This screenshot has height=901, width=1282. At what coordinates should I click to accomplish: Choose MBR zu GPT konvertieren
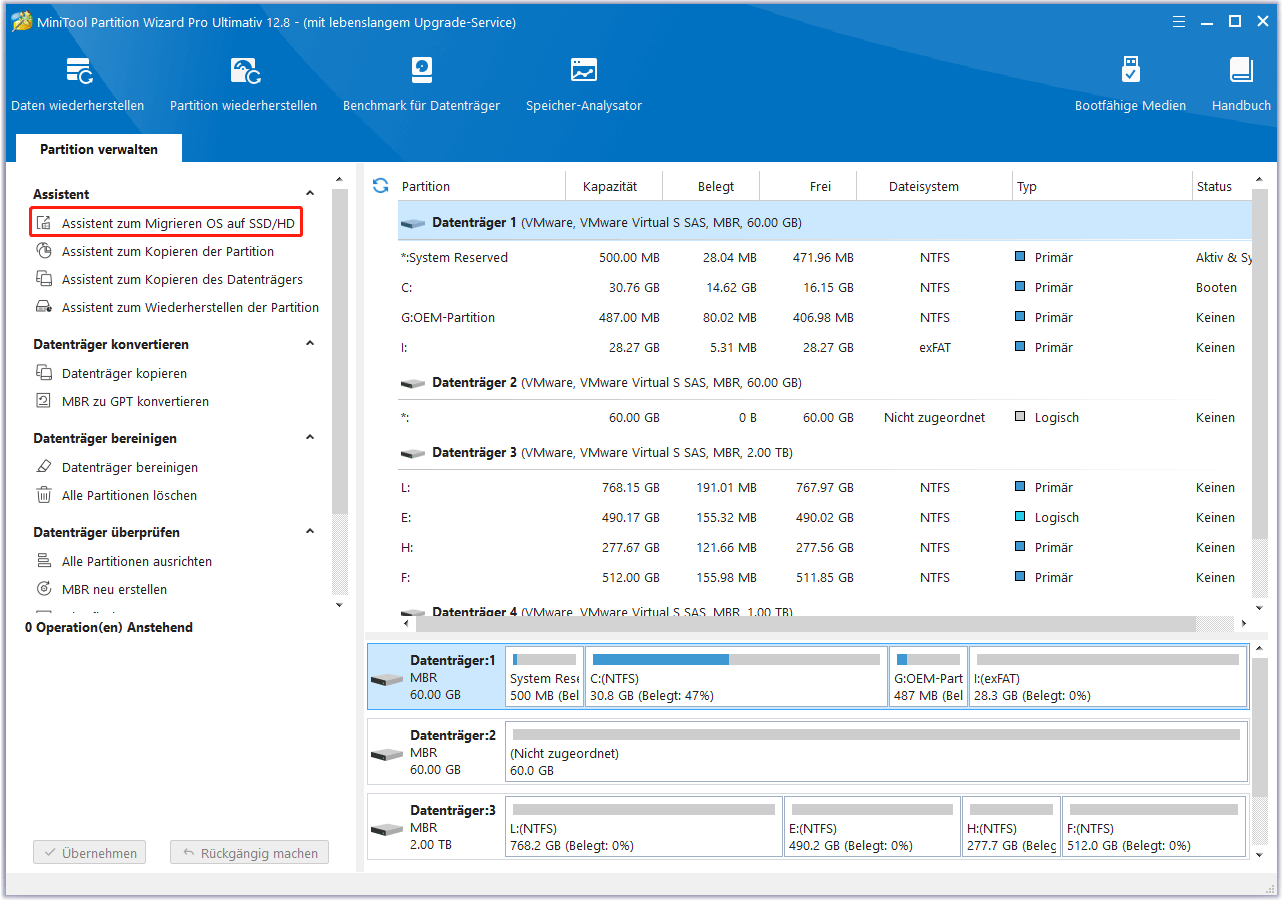[x=135, y=401]
